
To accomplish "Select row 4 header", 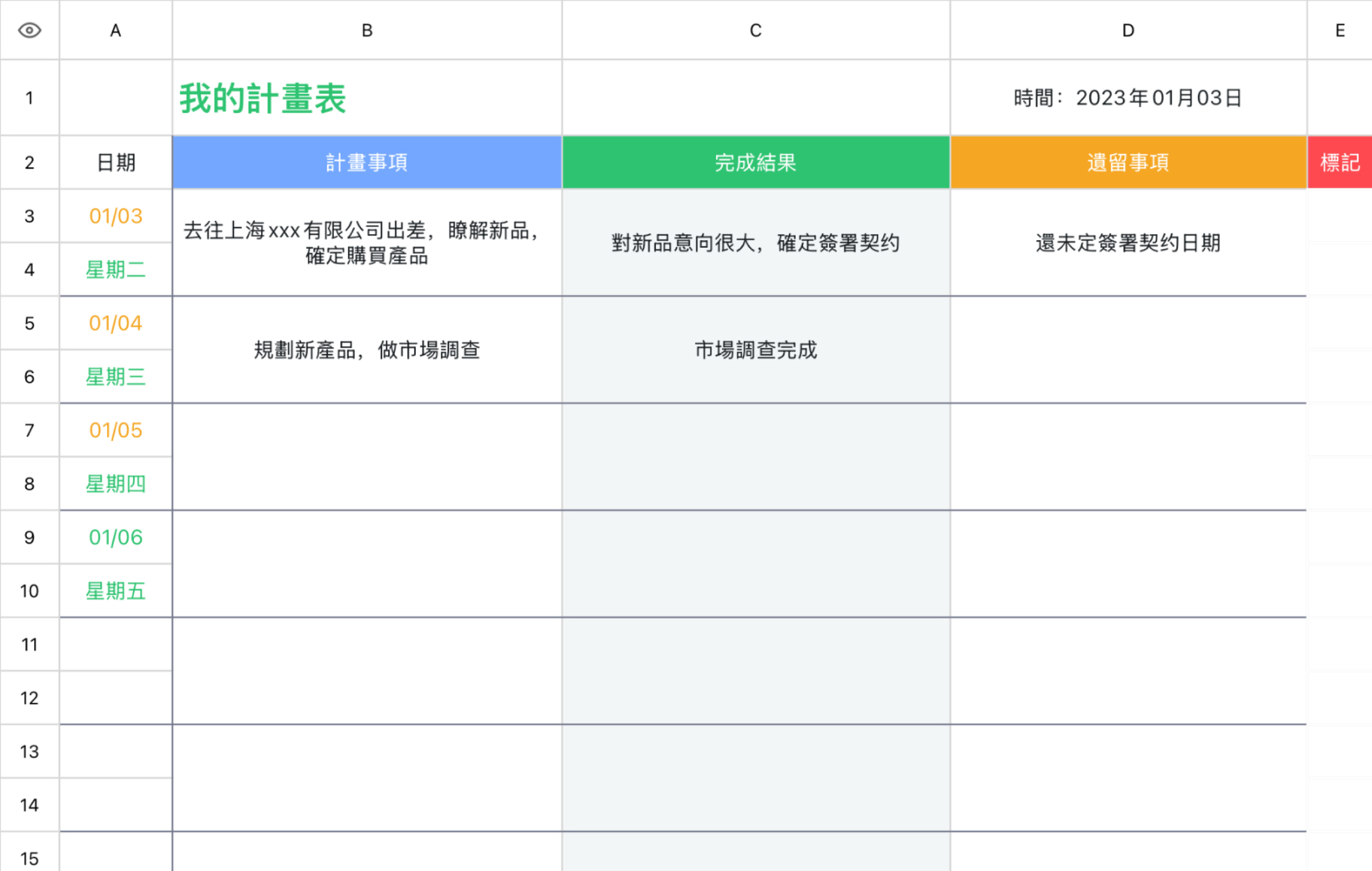I will click(x=29, y=270).
